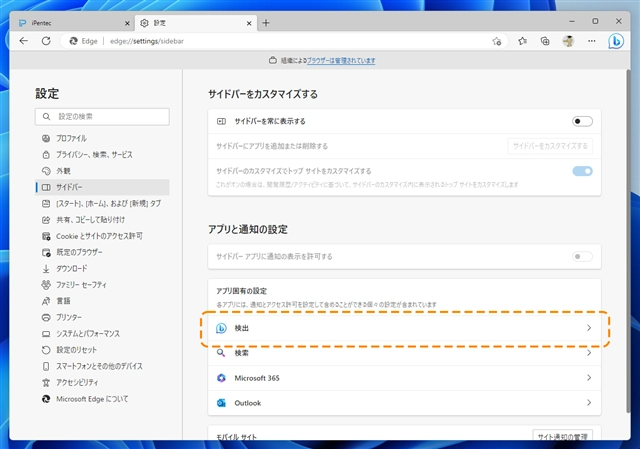Click the Bing icon in 検出 row

(x=221, y=328)
